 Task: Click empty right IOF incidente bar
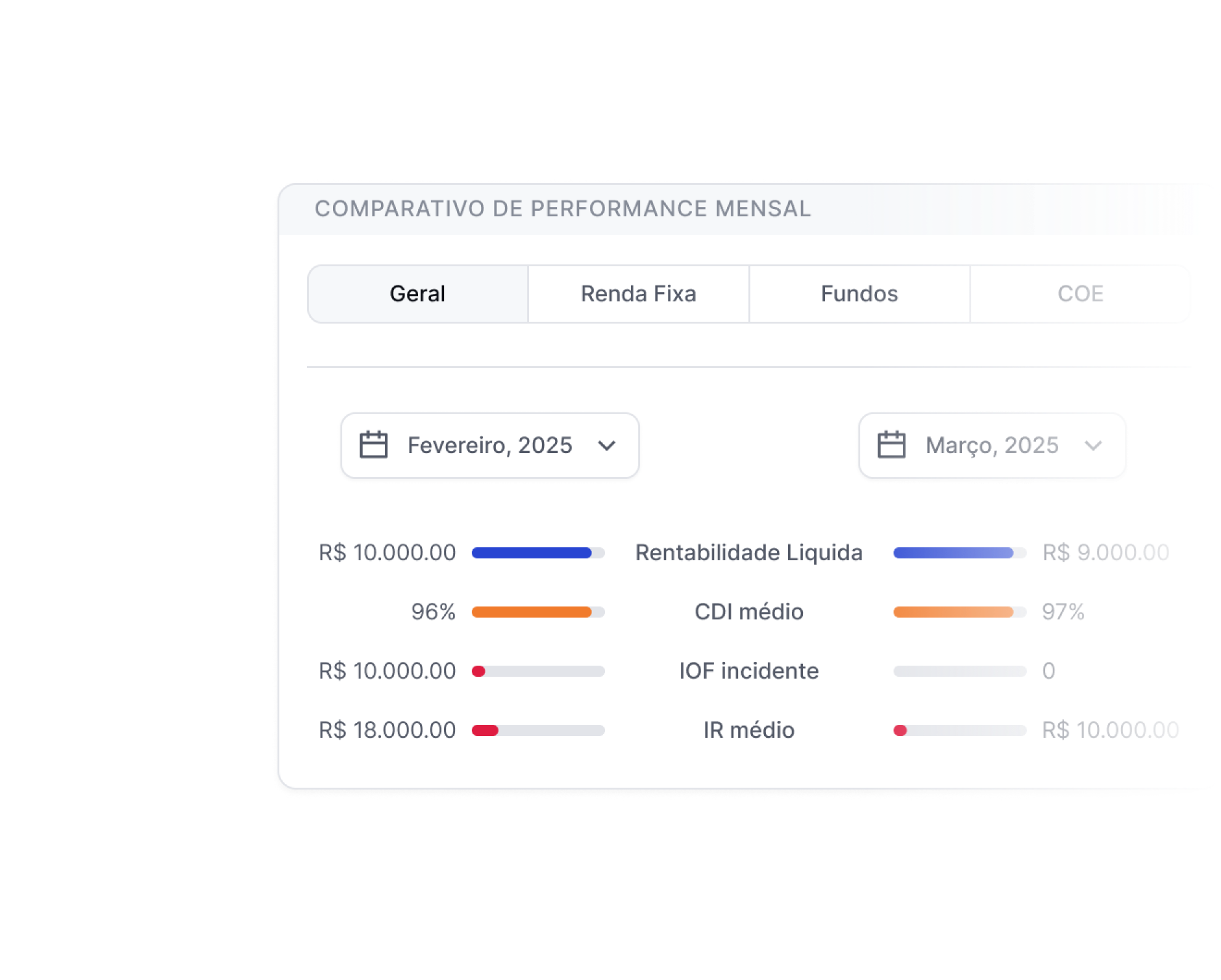[960, 671]
